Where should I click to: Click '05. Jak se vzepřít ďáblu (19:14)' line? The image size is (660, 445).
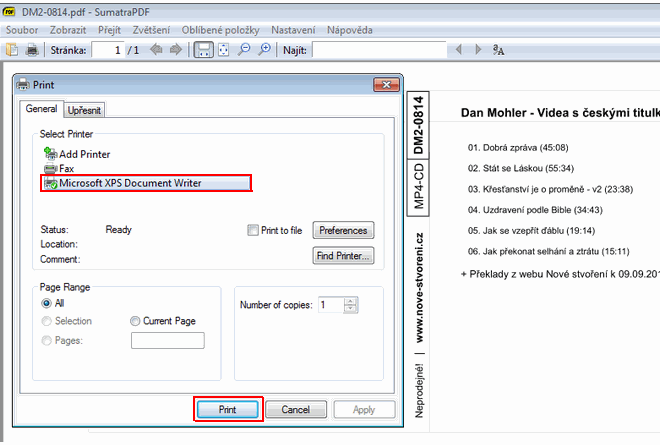pyautogui.click(x=531, y=230)
